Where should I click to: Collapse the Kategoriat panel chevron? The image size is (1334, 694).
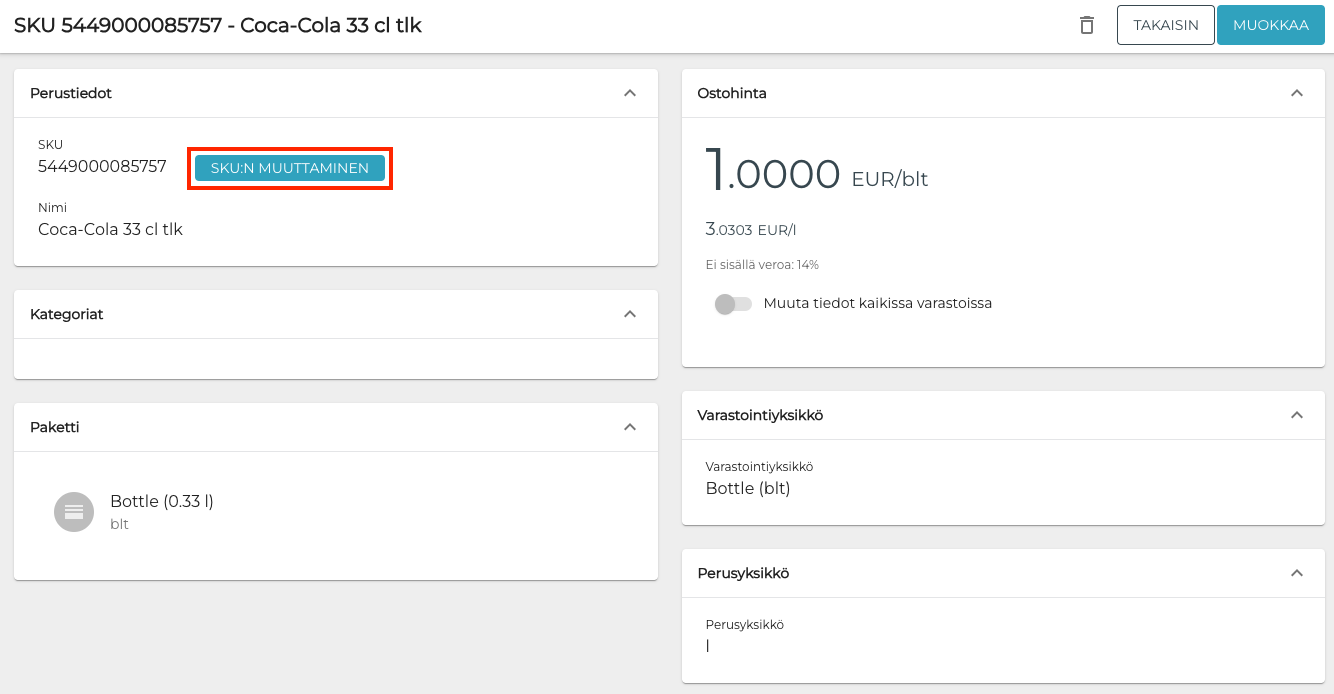pyautogui.click(x=630, y=314)
